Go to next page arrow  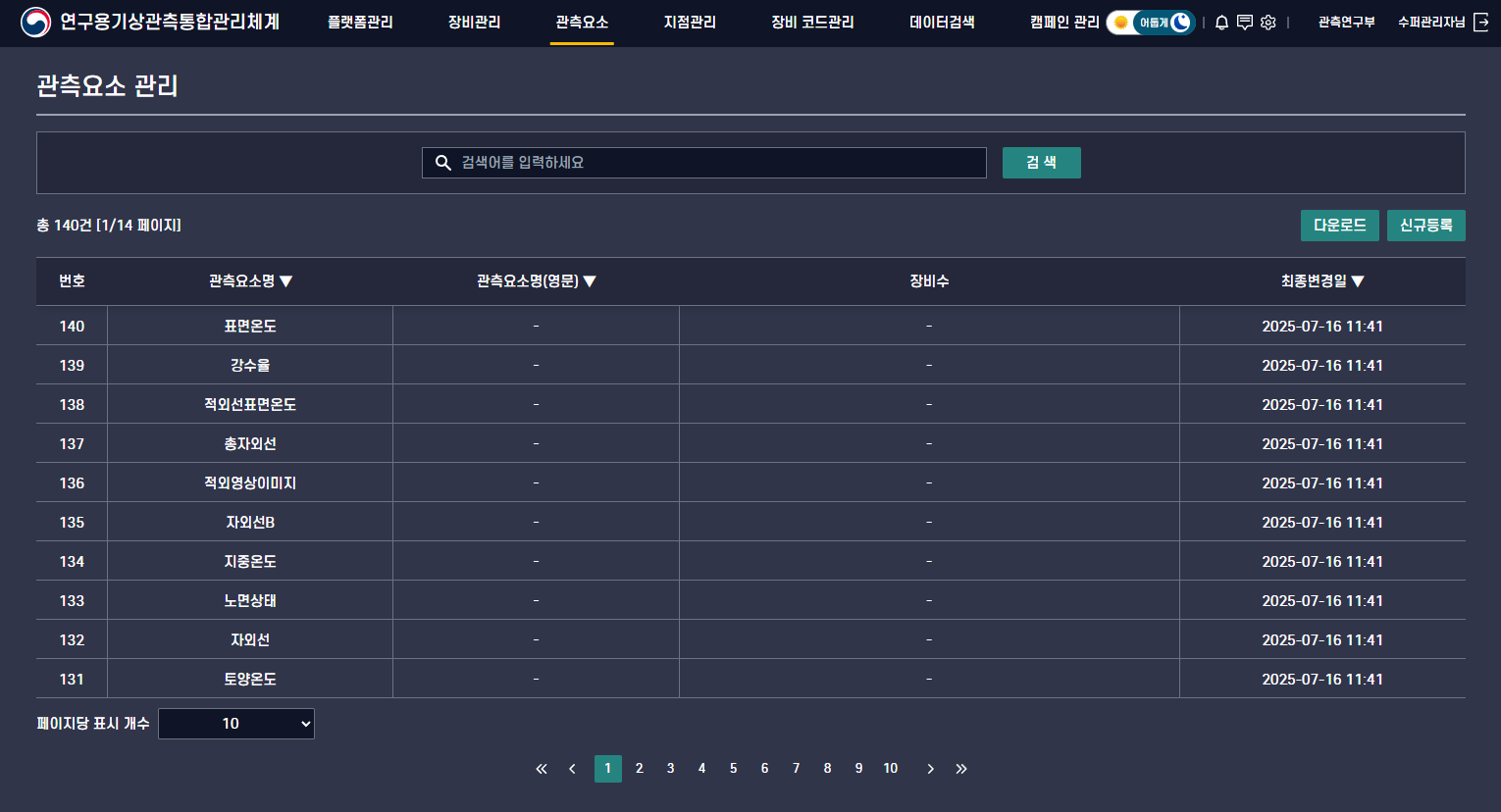point(930,769)
